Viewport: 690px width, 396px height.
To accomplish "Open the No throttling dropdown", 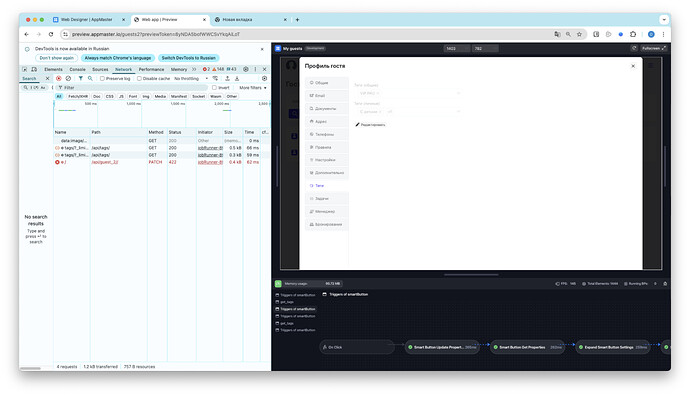I will click(191, 78).
